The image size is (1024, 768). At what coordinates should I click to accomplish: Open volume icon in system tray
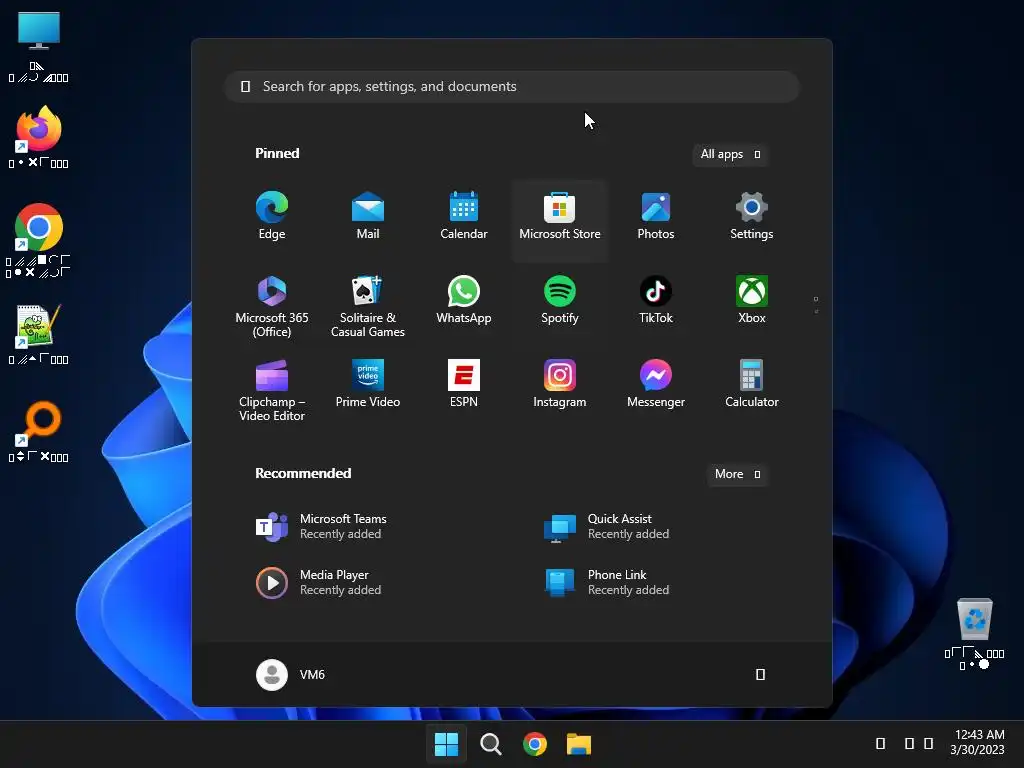(x=929, y=743)
